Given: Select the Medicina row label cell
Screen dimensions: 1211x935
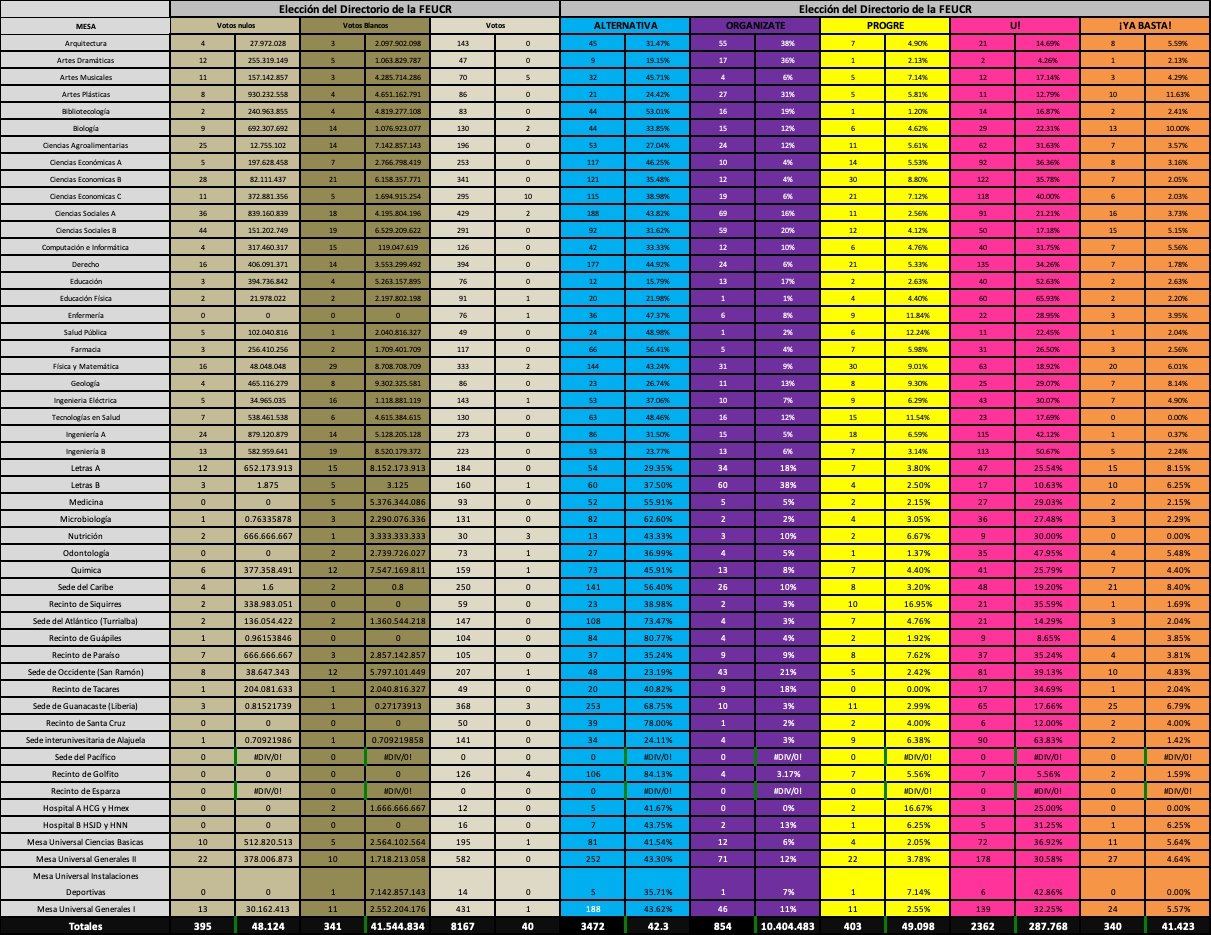Looking at the screenshot, I should pos(86,500).
